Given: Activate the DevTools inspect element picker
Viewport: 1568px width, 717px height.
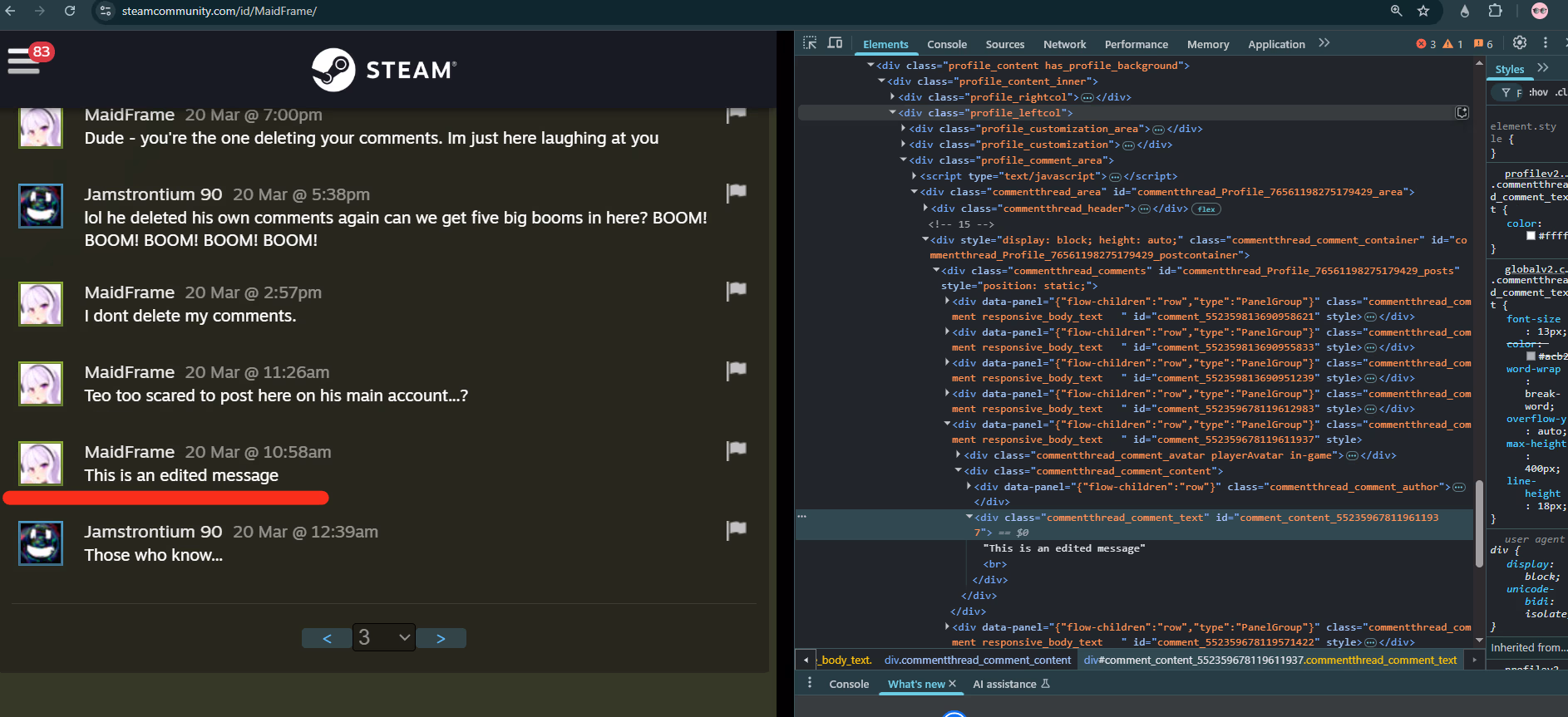Looking at the screenshot, I should 810,43.
